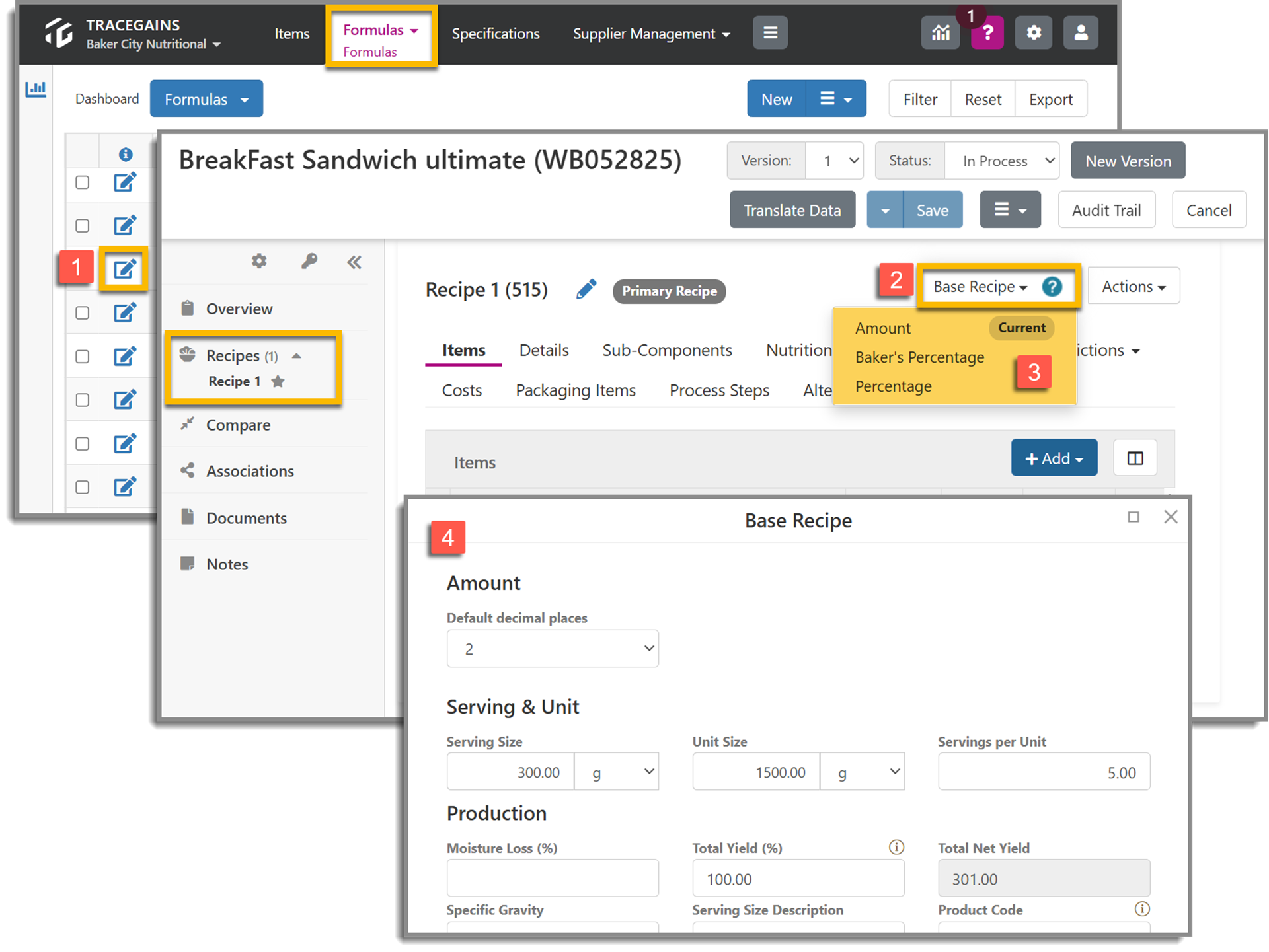This screenshot has width=1269, height=952.
Task: Open the Default decimal places dropdown
Action: tap(553, 649)
